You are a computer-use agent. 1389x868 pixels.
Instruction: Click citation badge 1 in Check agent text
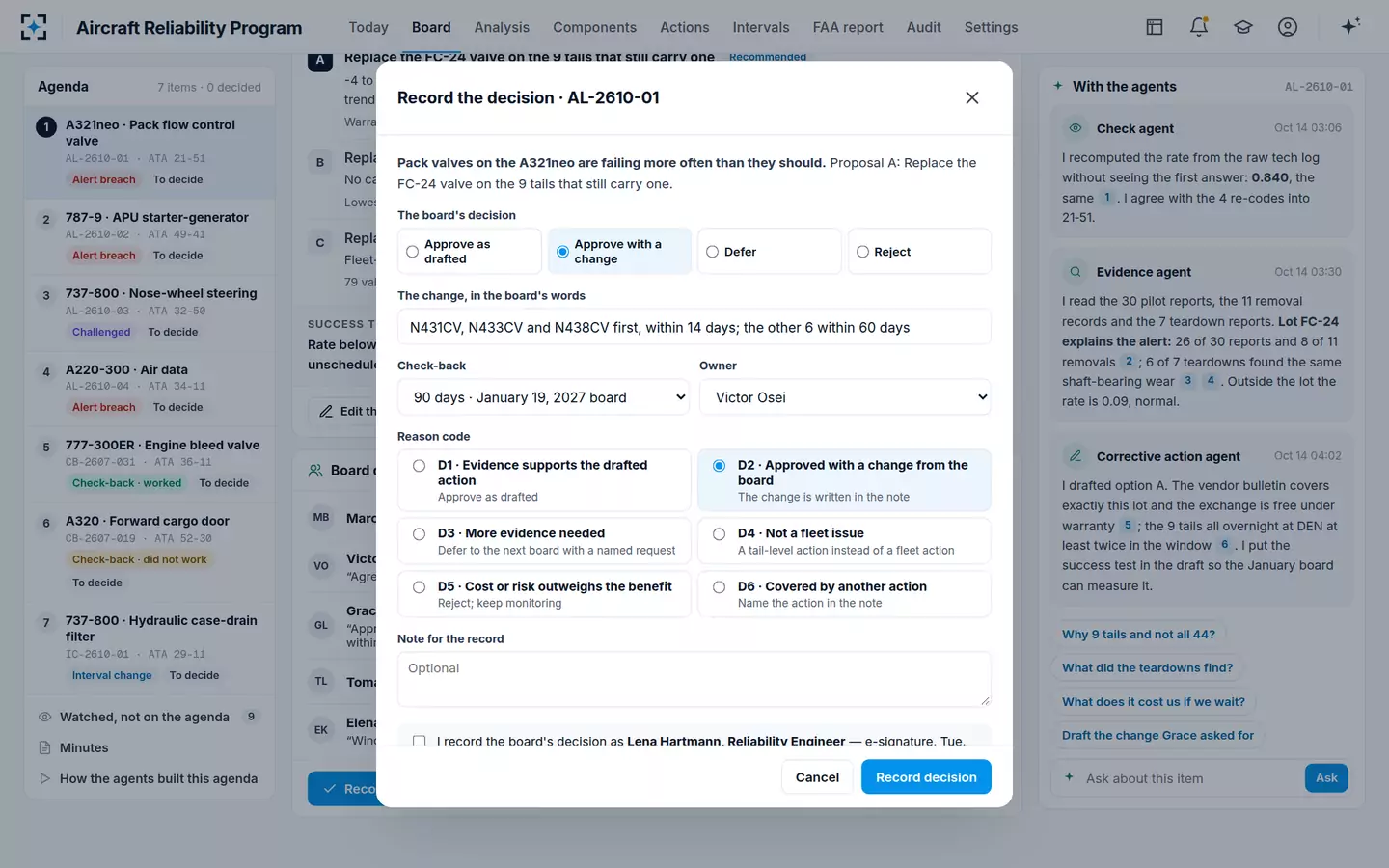[x=1107, y=198]
